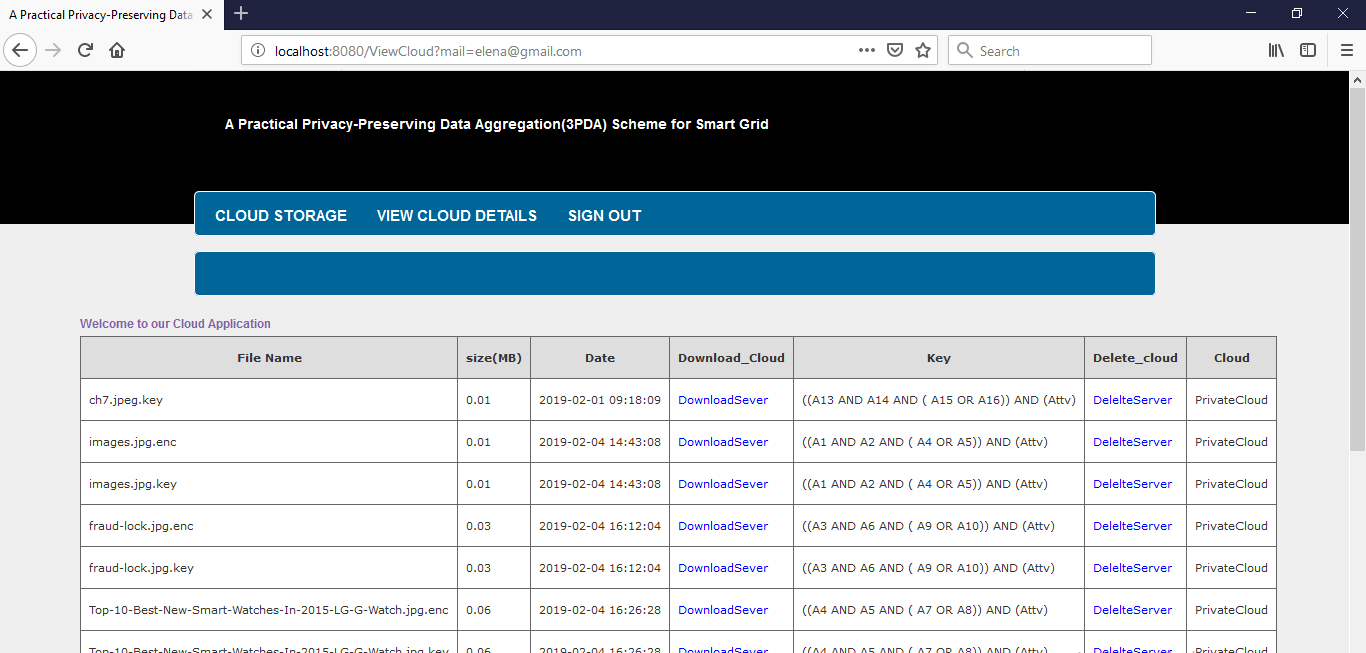
Task: Bookmark this page with the star icon
Action: click(x=923, y=50)
